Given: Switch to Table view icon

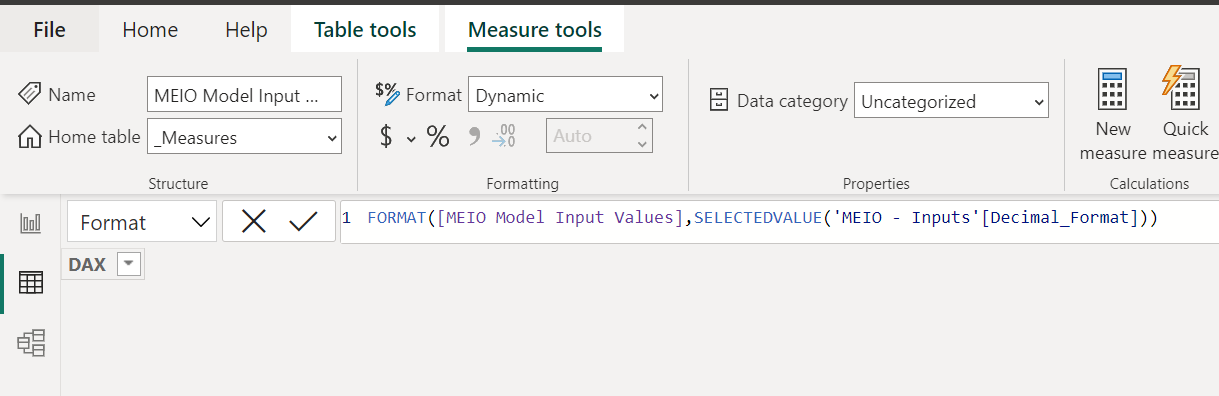Looking at the screenshot, I should 31,283.
